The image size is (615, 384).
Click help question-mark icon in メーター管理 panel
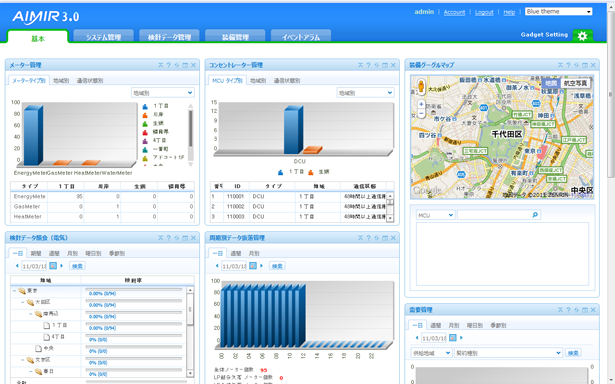[169, 65]
